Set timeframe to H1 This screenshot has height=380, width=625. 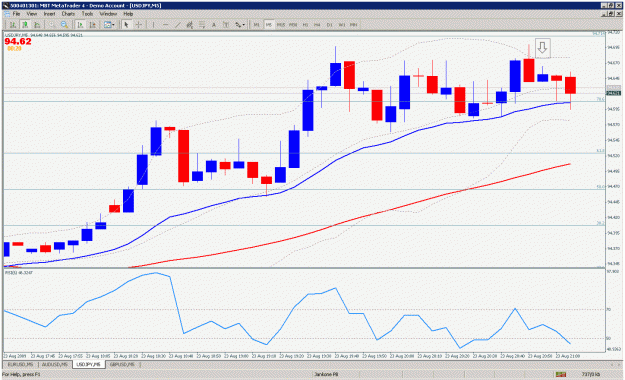point(305,25)
